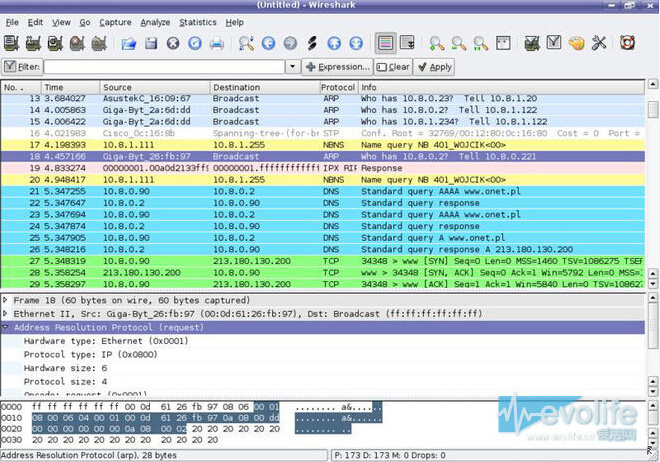Expand the Ethernet II tree node

(5, 314)
